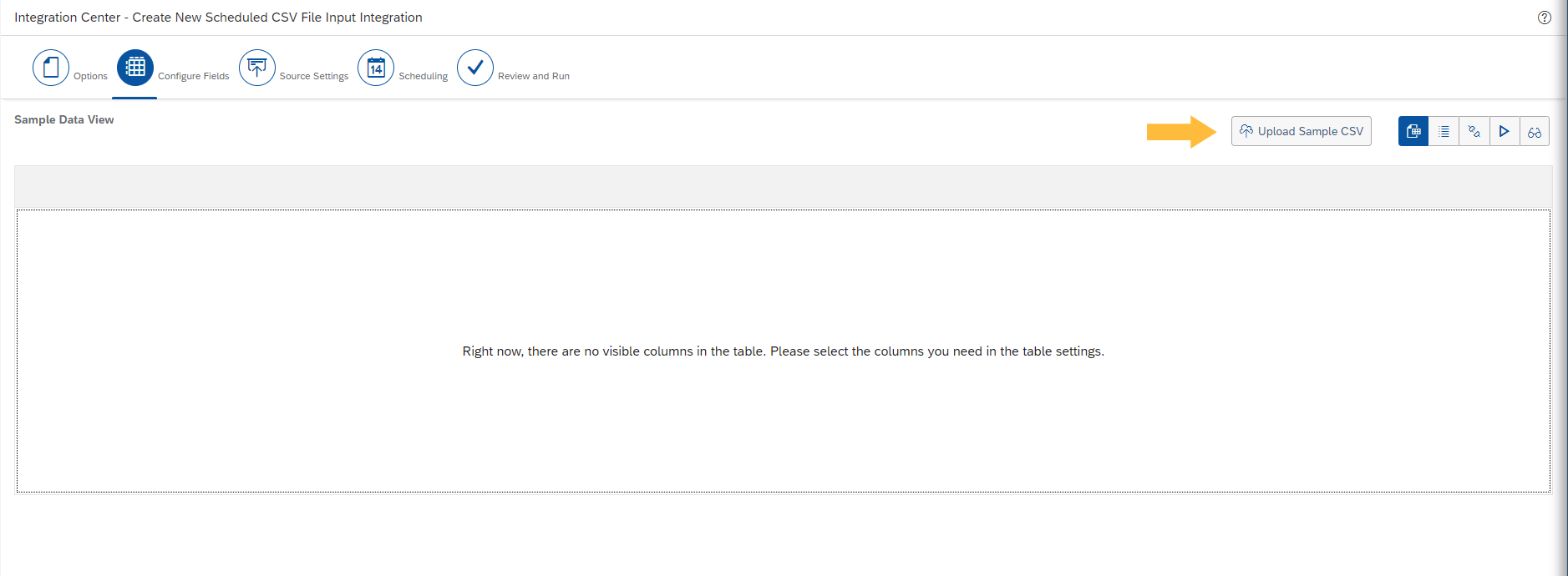Screen dimensions: 1568x576
Task: Open the help question mark icon
Action: point(1544,18)
